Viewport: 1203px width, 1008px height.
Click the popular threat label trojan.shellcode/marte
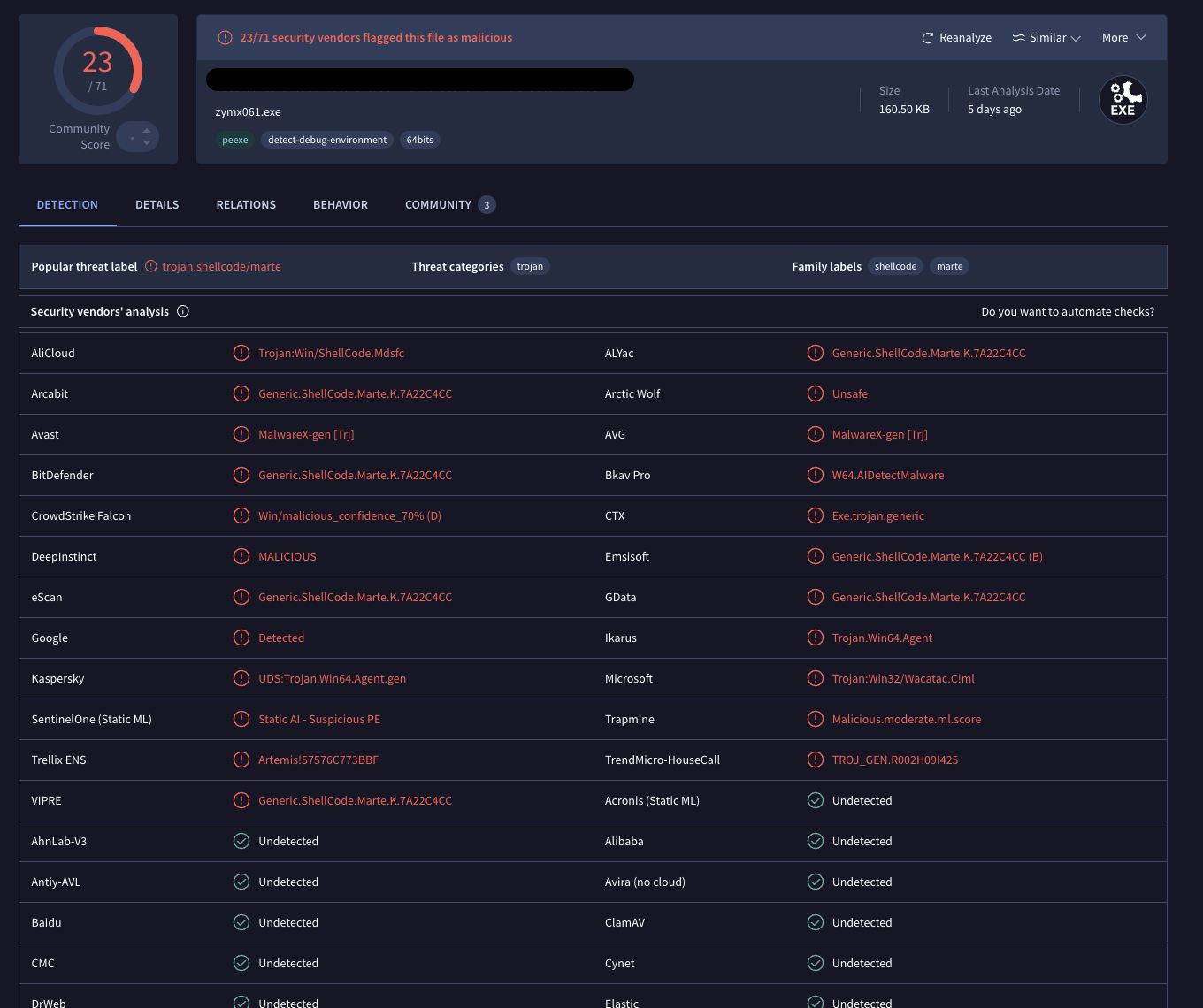point(221,266)
